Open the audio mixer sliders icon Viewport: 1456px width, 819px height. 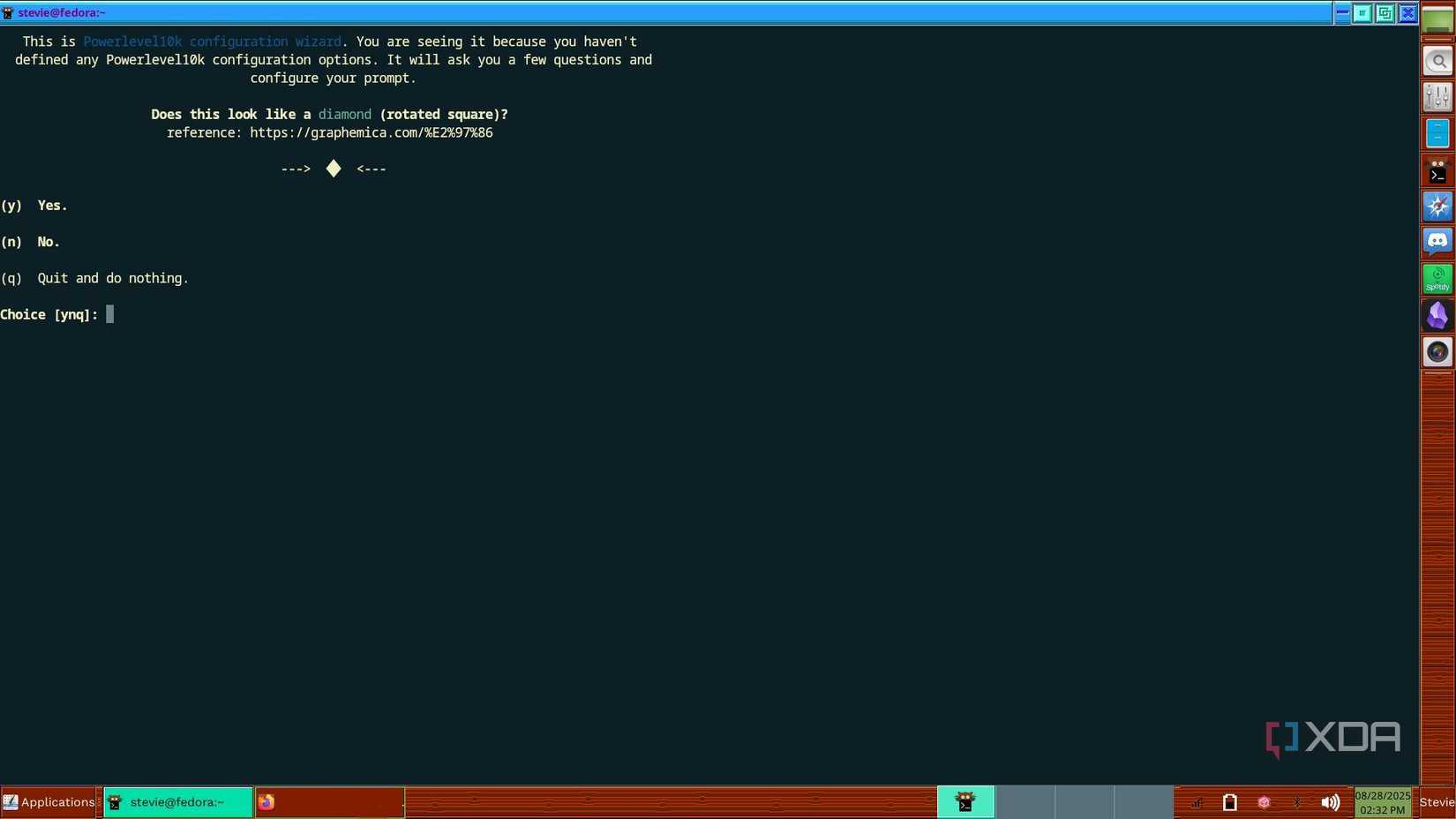click(1437, 97)
